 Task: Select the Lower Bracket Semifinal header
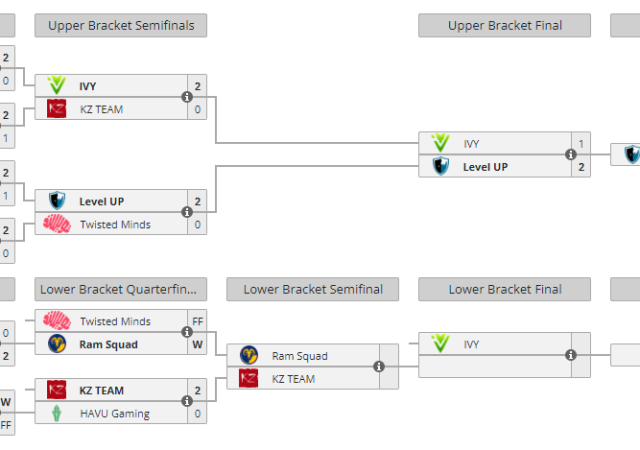(x=313, y=290)
